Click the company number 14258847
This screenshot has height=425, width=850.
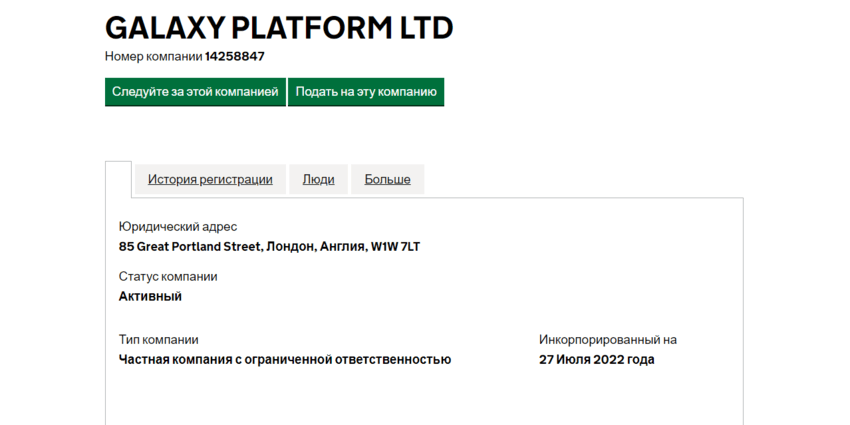pyautogui.click(x=235, y=57)
